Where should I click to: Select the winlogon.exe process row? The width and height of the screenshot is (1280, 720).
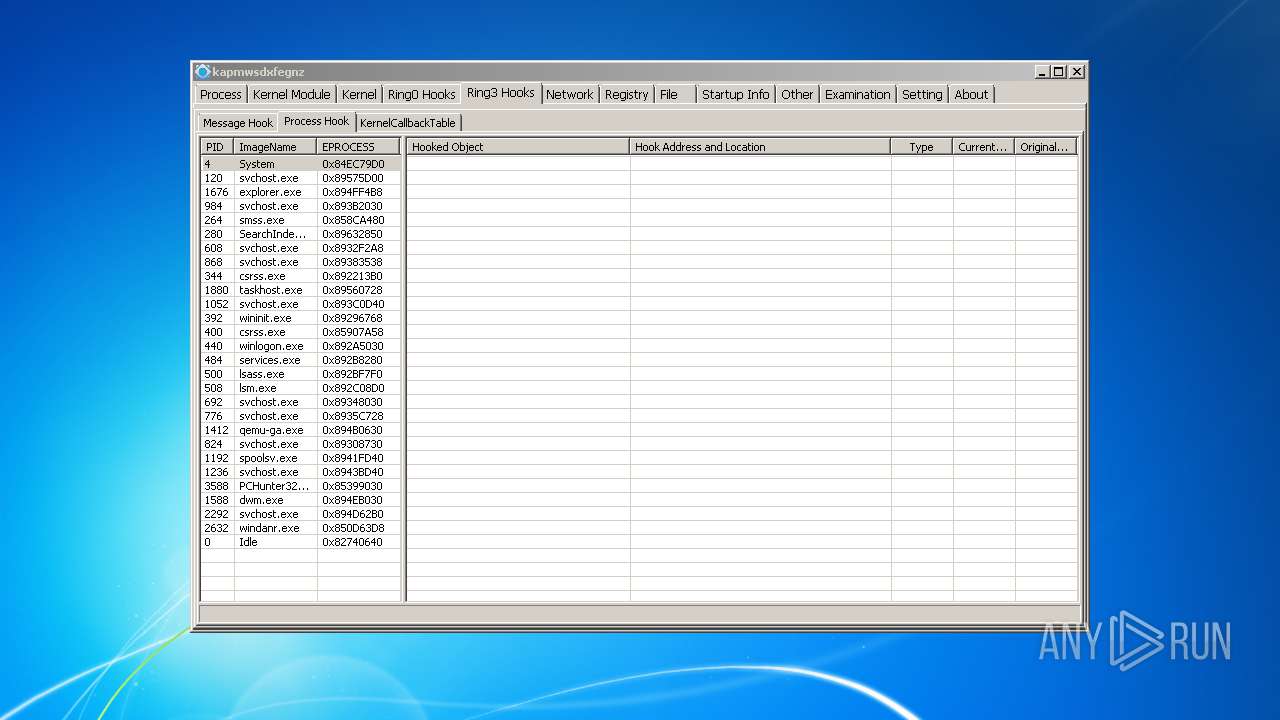[x=300, y=346]
